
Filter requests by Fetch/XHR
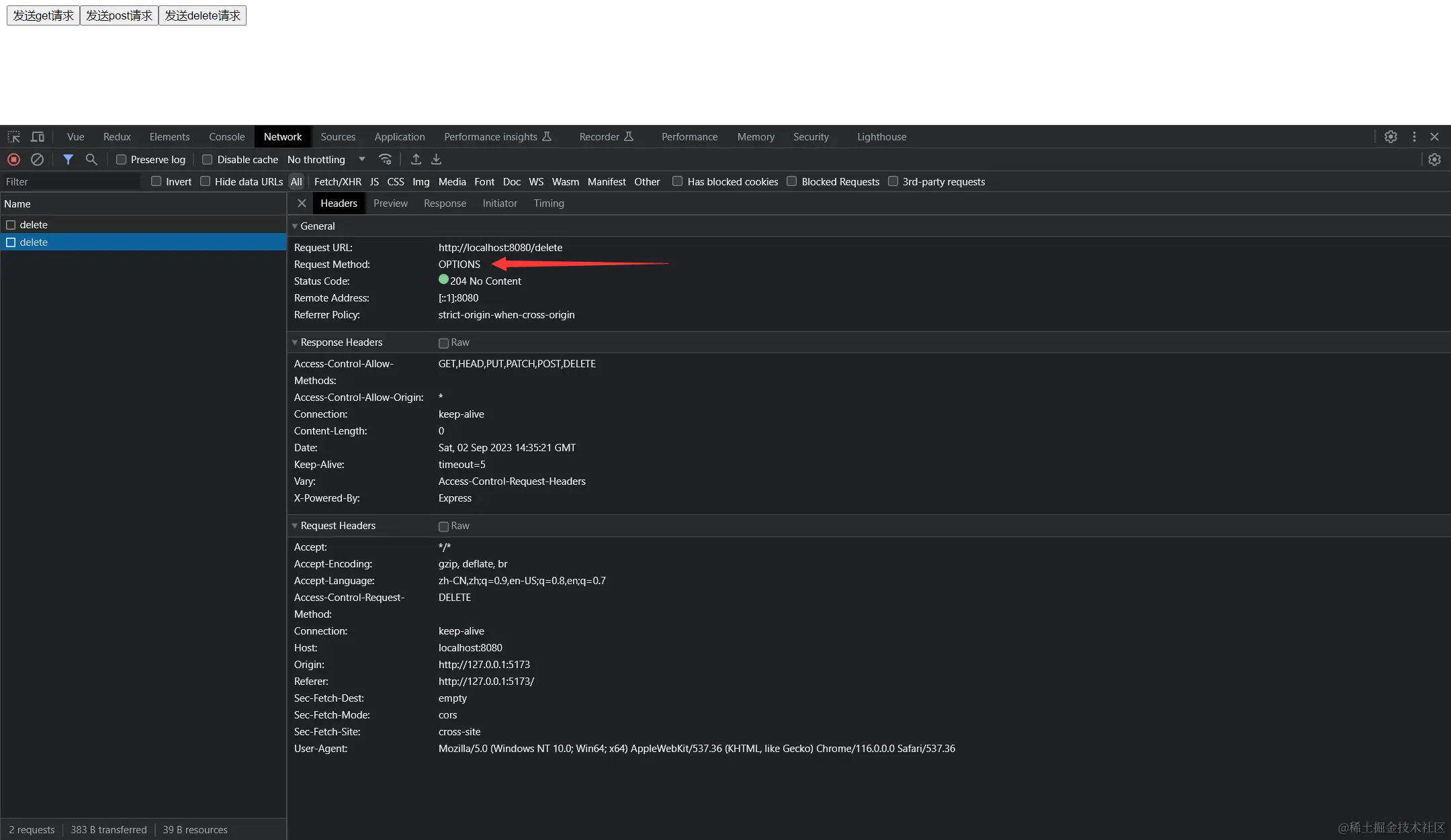[337, 182]
